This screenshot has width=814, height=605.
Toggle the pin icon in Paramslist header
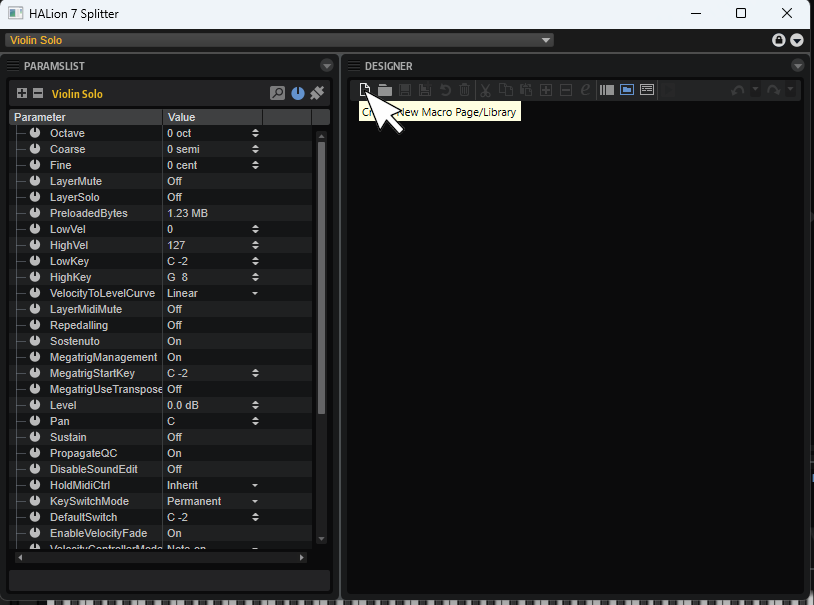pyautogui.click(x=317, y=93)
